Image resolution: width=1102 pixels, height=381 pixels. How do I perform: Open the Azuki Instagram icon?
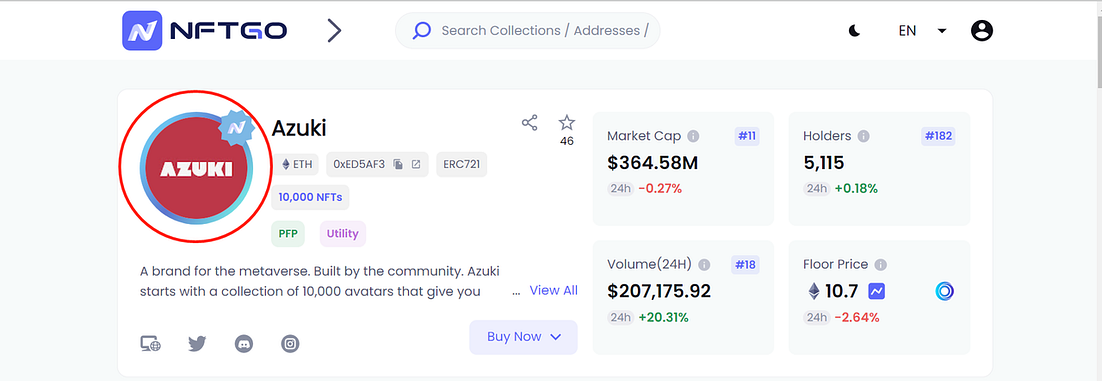click(x=290, y=344)
